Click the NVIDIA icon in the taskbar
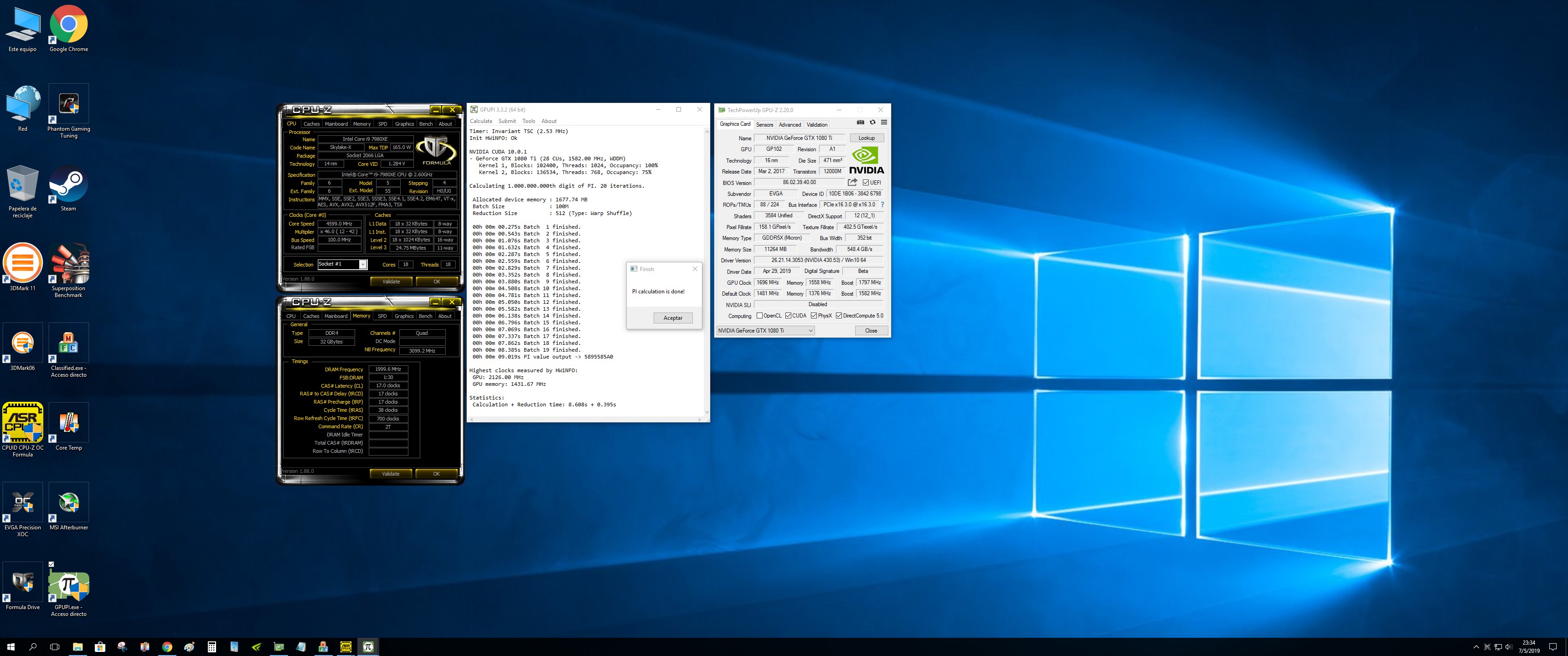Image resolution: width=1568 pixels, height=656 pixels. tap(256, 647)
